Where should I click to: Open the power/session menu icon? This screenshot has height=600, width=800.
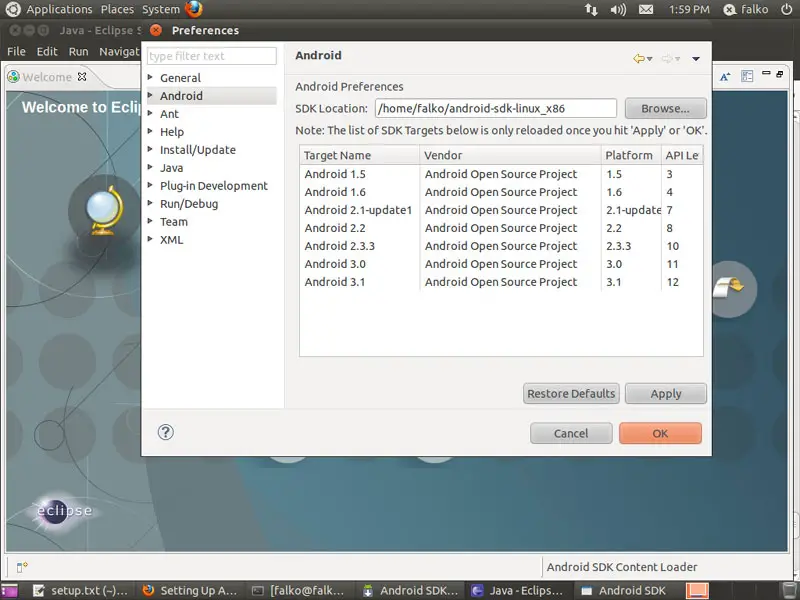pos(786,9)
